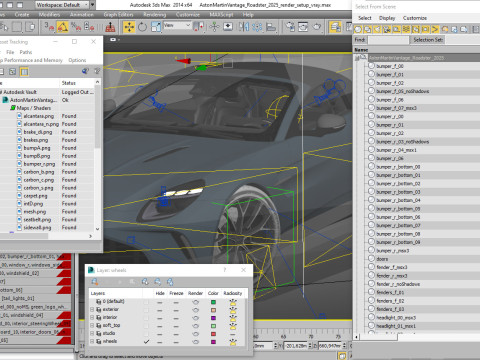Image resolution: width=480 pixels, height=360 pixels.
Task: Set 0 (default) as current layer checkbox
Action: pyautogui.click(x=146, y=302)
